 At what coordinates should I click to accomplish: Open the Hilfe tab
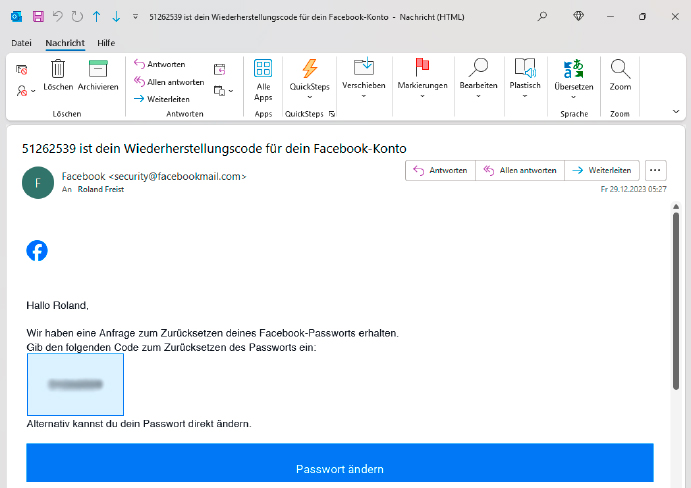point(106,43)
